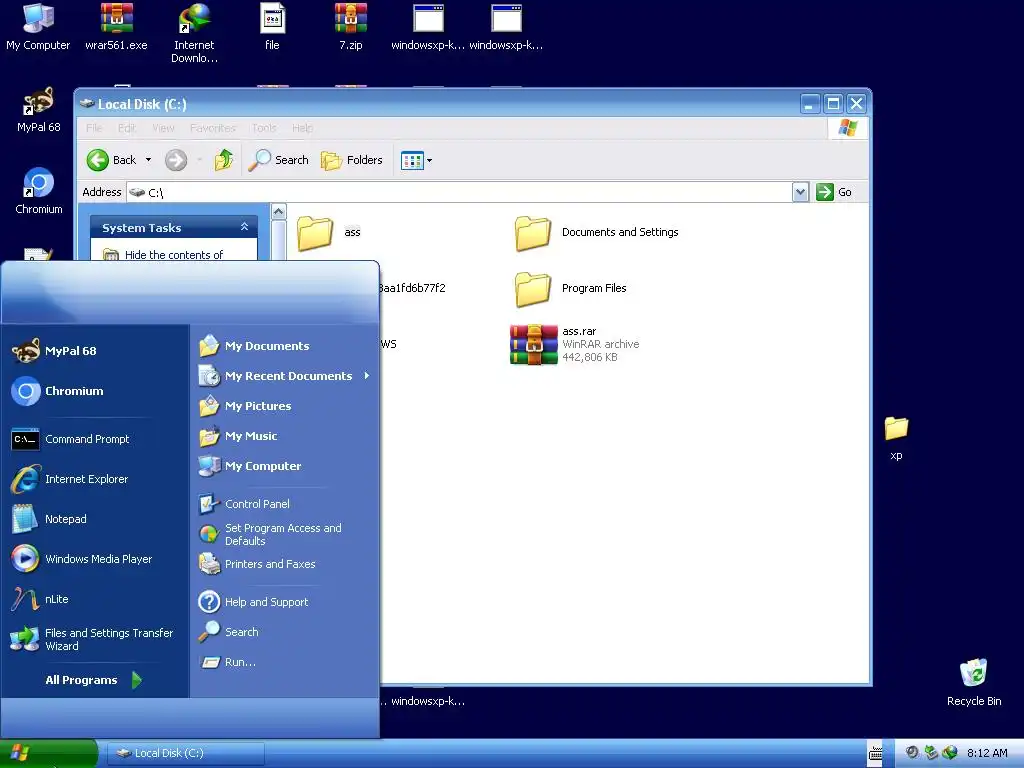Screen dimensions: 1024x768
Task: Click the C:\ address field
Action: pos(459,192)
